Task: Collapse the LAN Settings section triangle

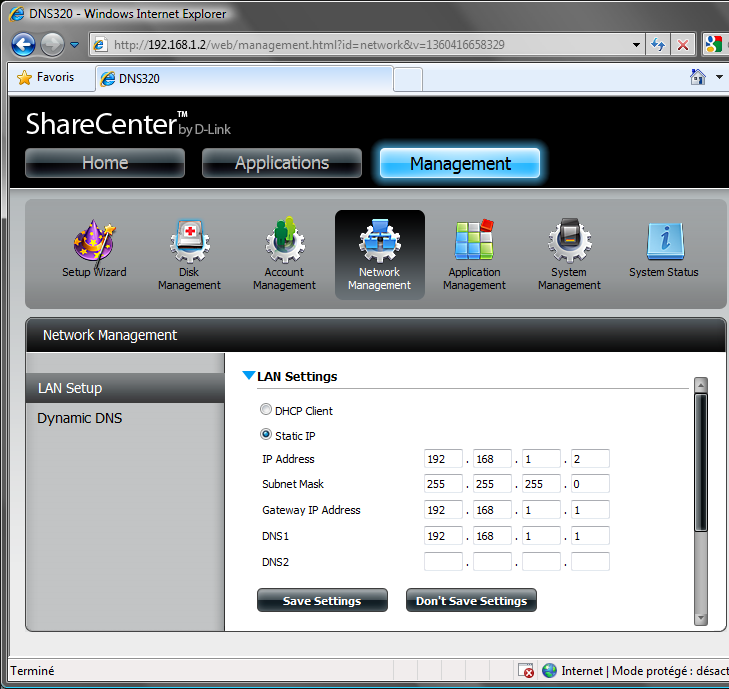Action: [x=249, y=375]
